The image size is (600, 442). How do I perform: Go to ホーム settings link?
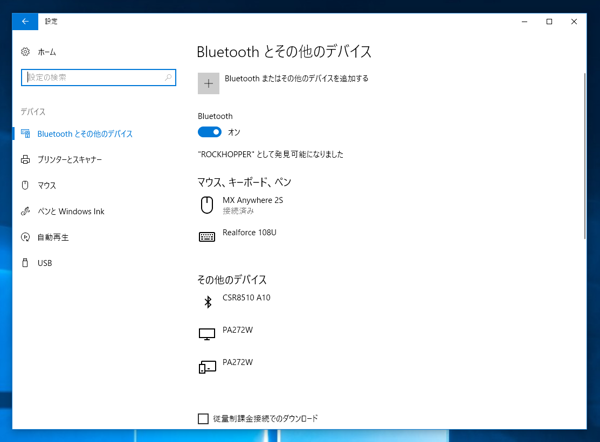coord(47,52)
